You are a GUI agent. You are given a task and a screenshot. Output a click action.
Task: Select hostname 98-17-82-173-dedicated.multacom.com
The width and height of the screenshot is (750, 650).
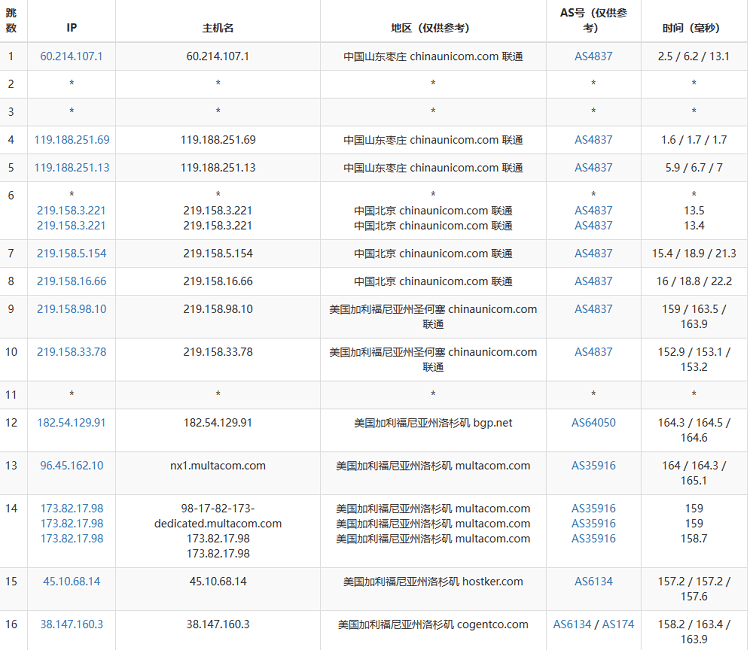point(218,516)
